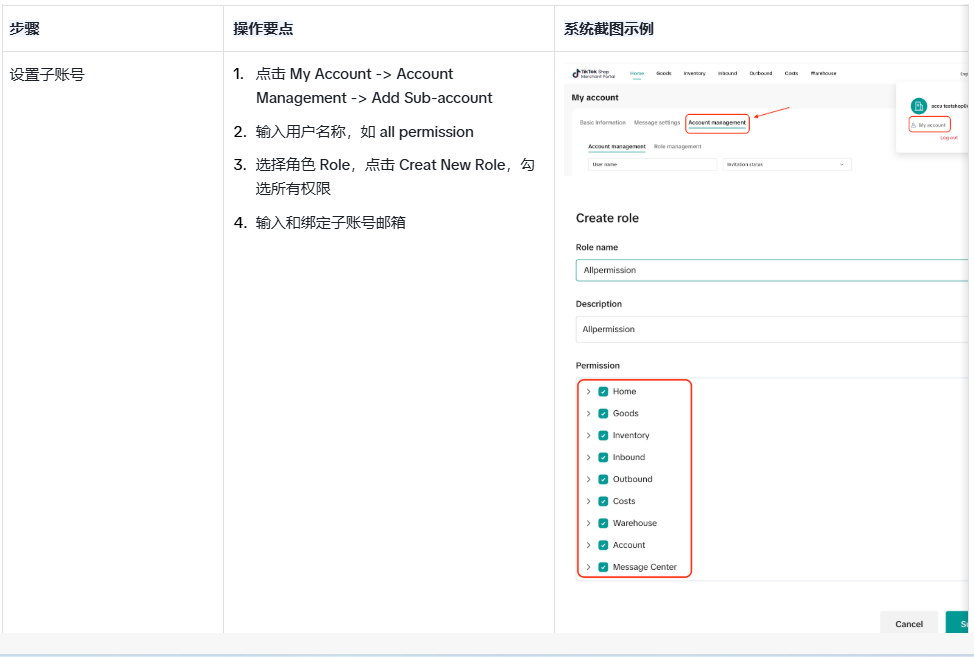
Task: Go to Inventory in the top navigation bar
Action: click(694, 74)
